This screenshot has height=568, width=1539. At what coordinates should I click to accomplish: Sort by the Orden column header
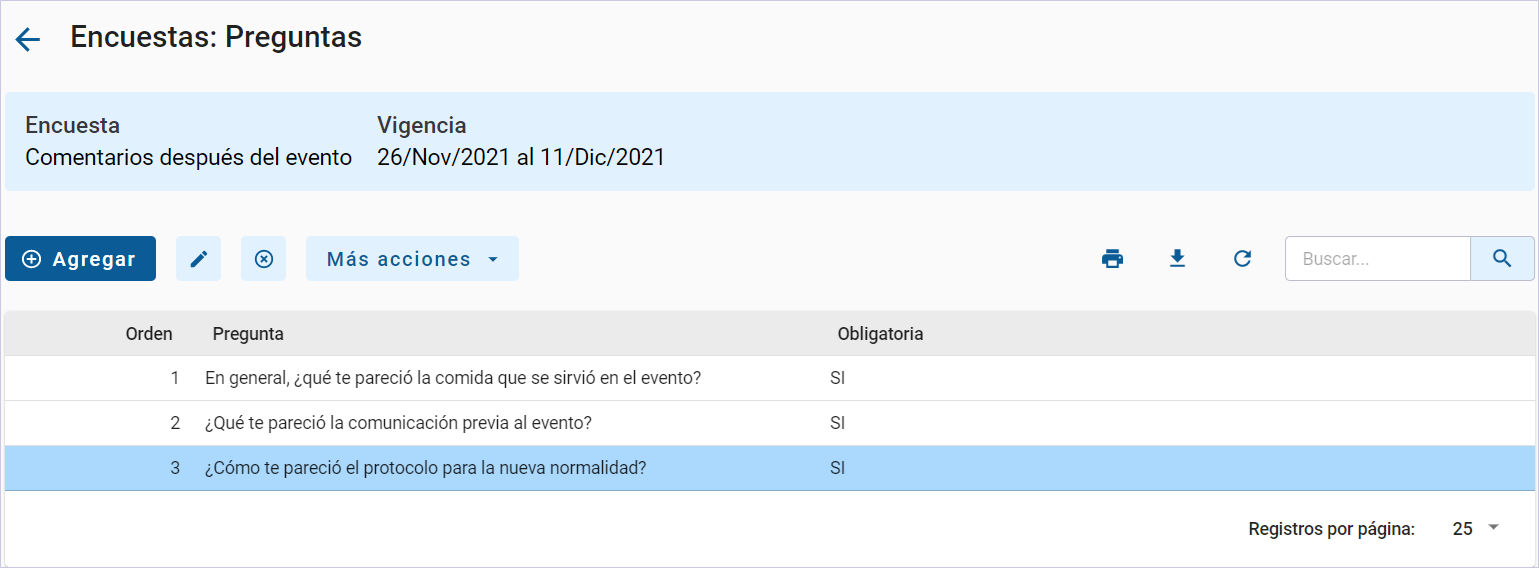point(149,334)
